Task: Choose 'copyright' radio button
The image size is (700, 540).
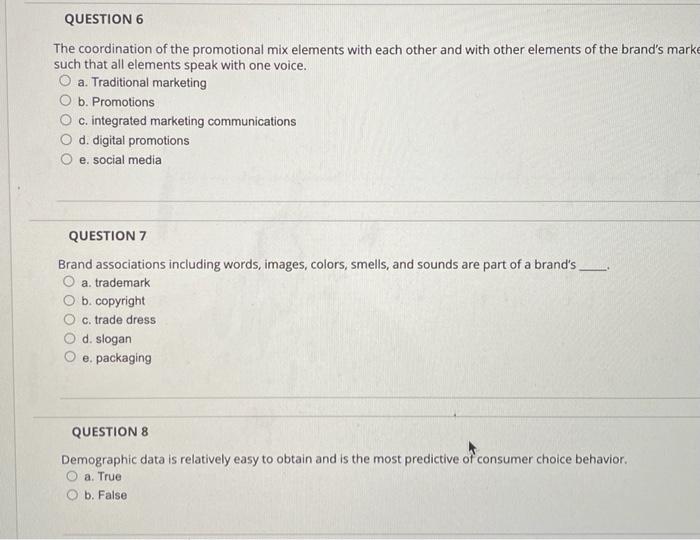Action: (69, 300)
